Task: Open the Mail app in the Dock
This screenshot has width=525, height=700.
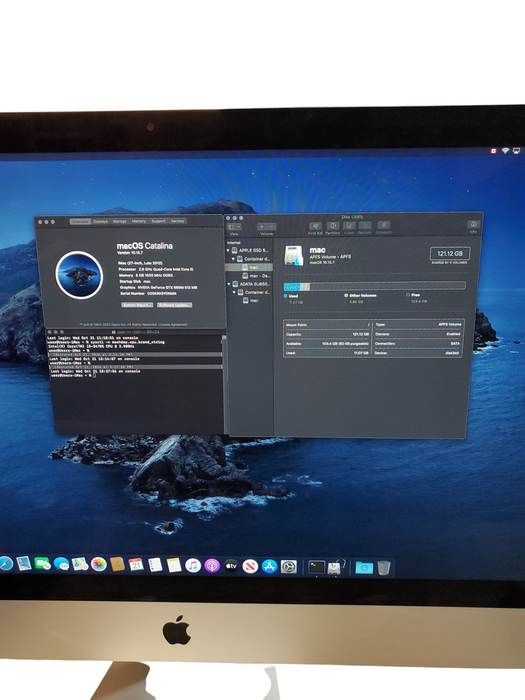Action: (x=24, y=563)
